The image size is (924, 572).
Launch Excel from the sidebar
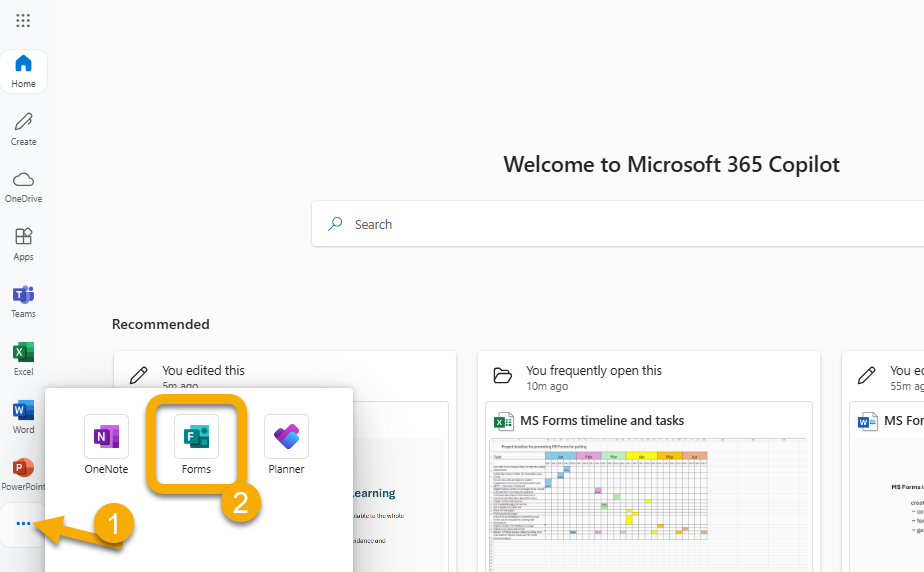click(x=23, y=358)
